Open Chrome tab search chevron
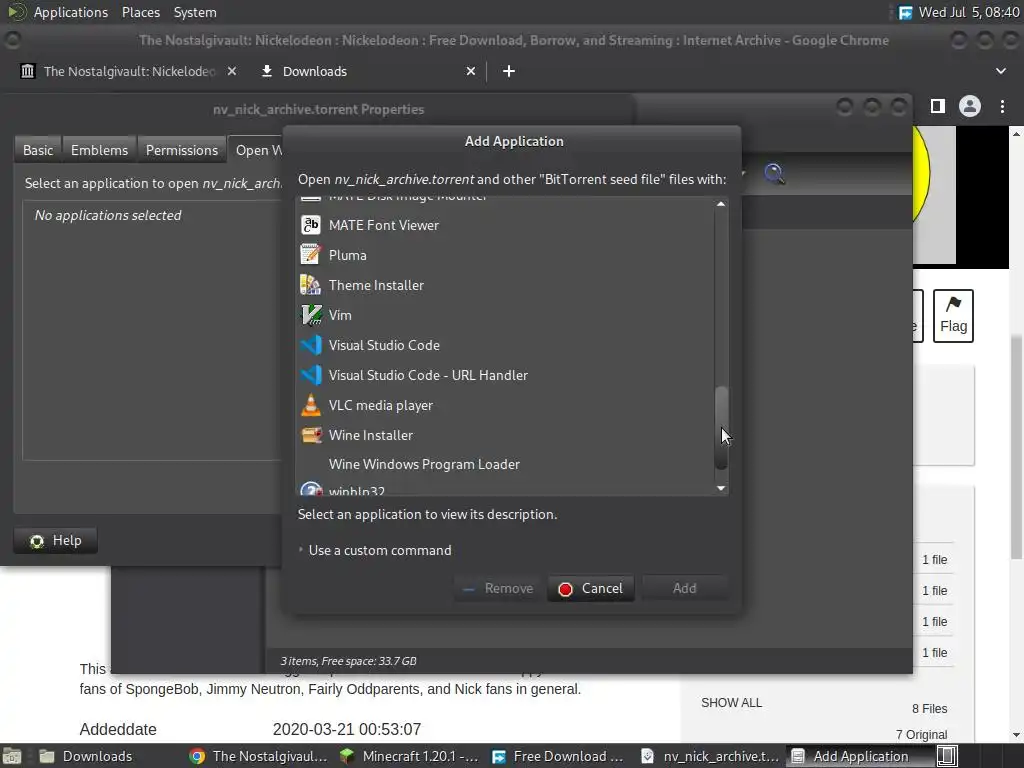 (x=1000, y=71)
